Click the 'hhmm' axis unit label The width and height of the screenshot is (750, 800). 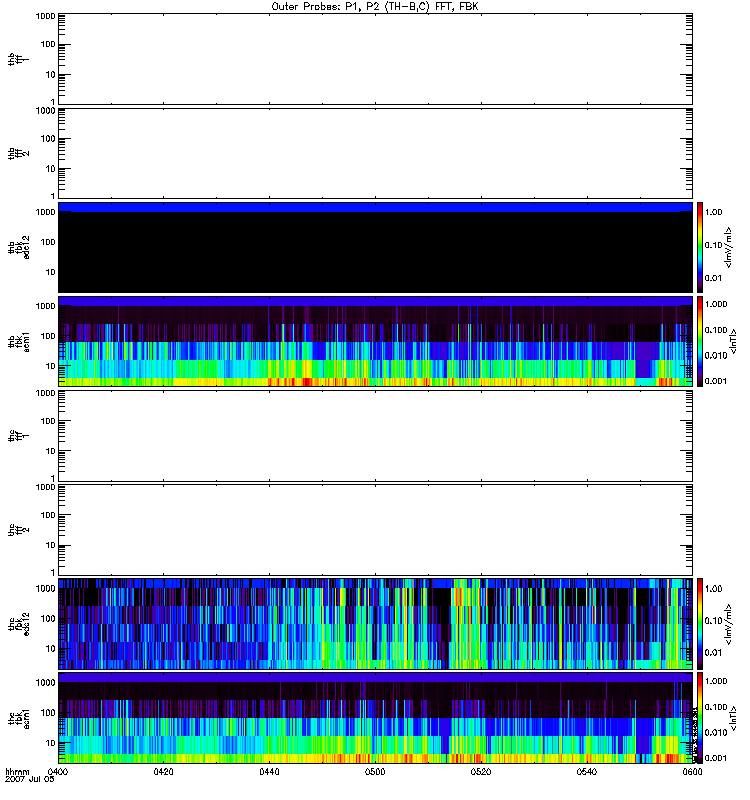[x=17, y=772]
